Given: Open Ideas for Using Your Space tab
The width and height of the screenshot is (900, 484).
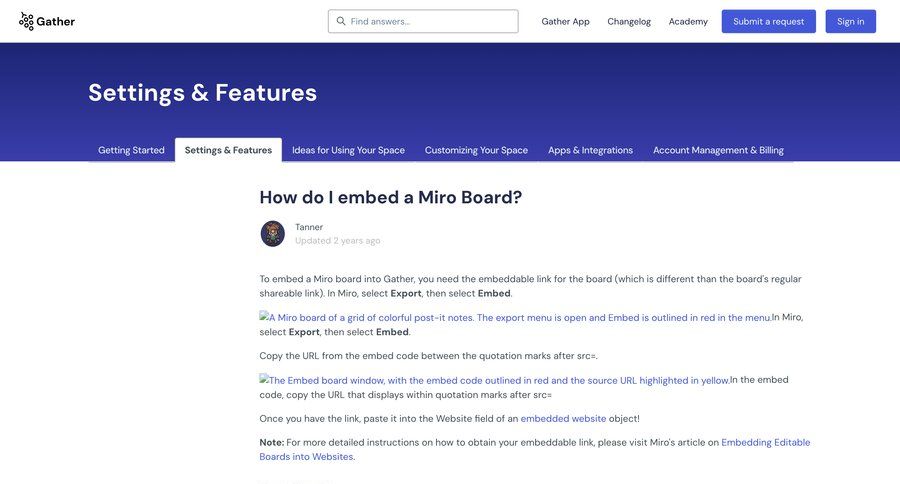Looking at the screenshot, I should tap(348, 150).
